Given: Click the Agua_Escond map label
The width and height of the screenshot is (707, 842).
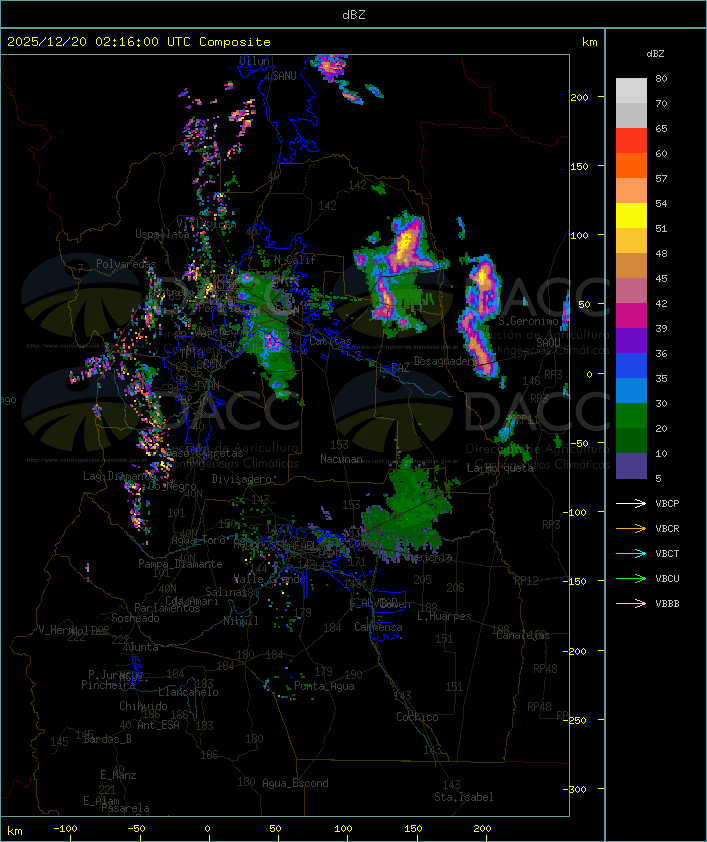Looking at the screenshot, I should (295, 783).
